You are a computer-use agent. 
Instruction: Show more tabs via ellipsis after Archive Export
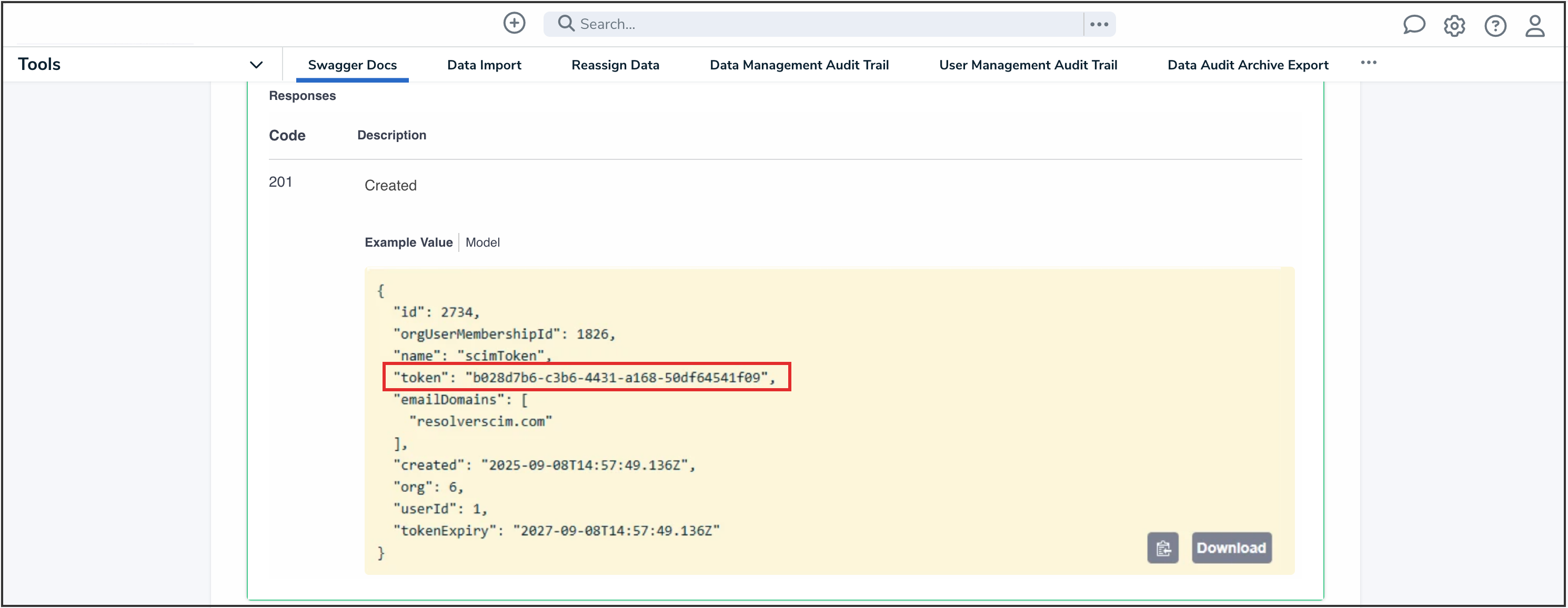tap(1368, 63)
